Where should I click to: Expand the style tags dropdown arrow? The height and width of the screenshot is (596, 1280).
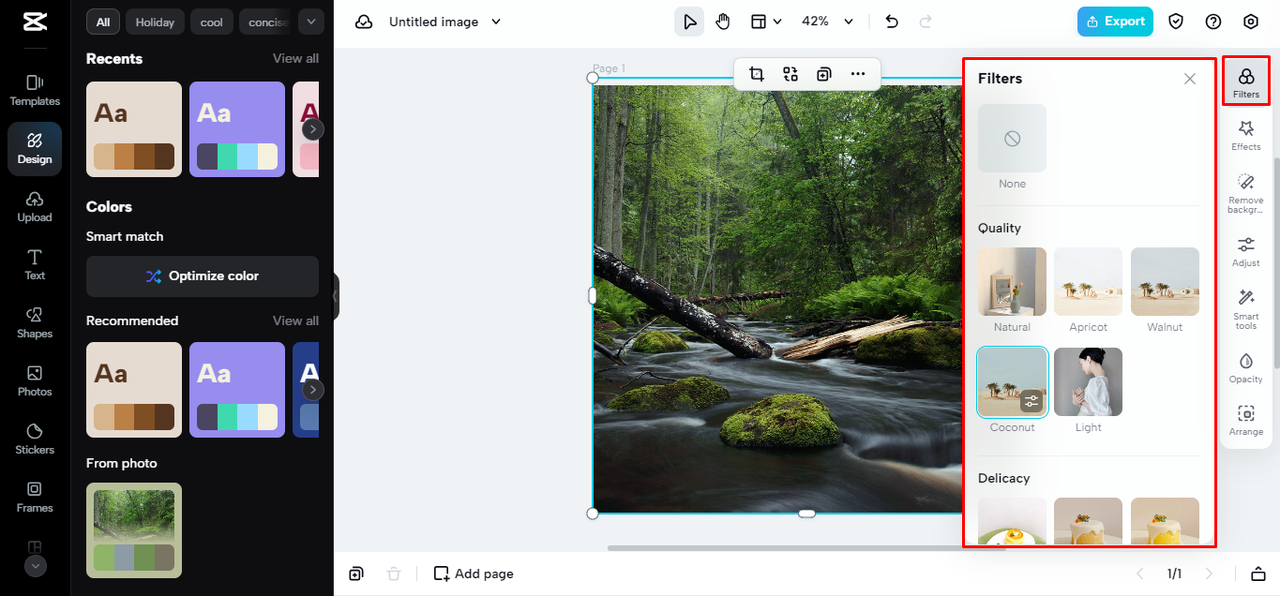(311, 22)
